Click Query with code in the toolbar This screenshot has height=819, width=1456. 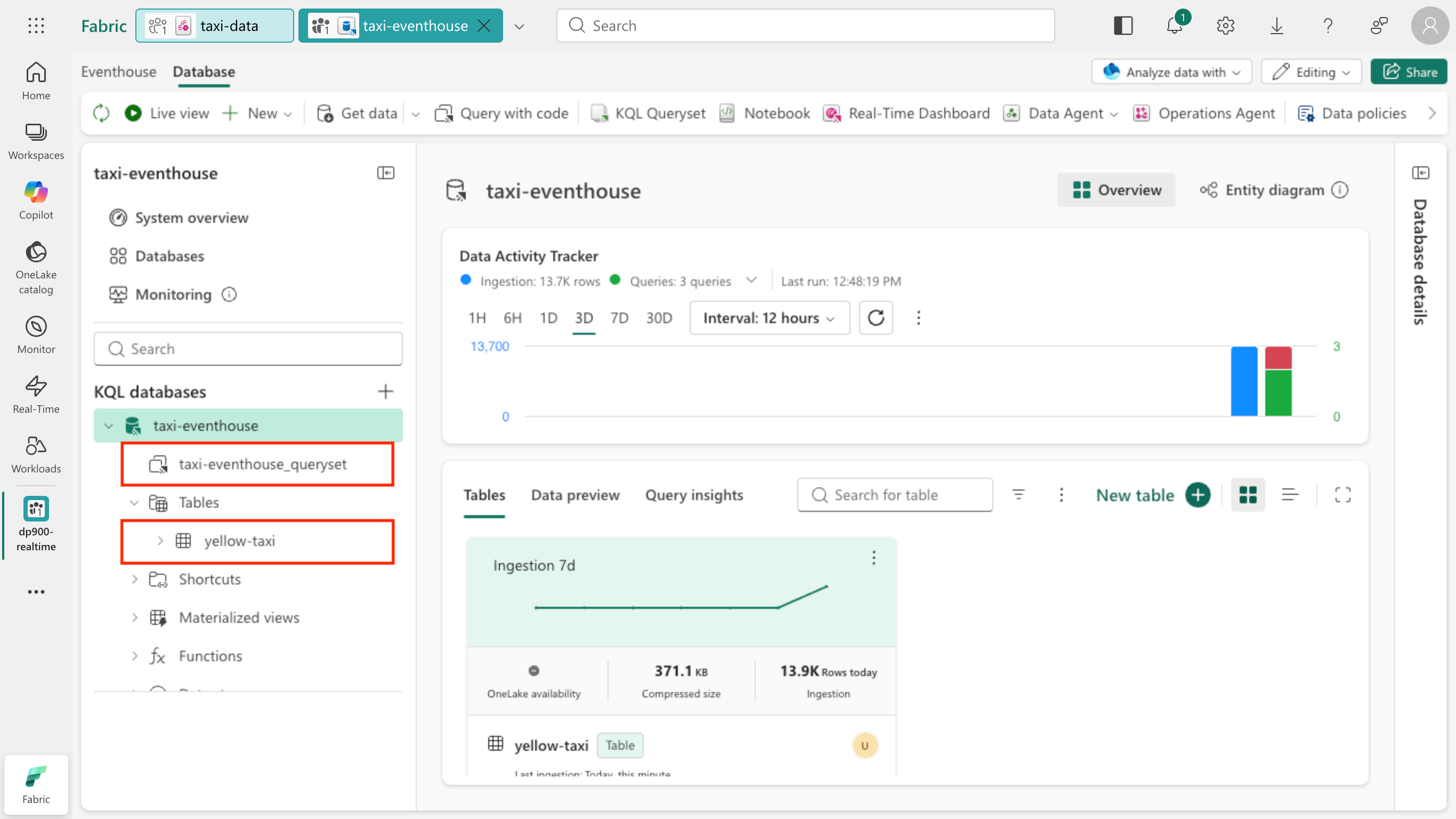pyautogui.click(x=501, y=113)
